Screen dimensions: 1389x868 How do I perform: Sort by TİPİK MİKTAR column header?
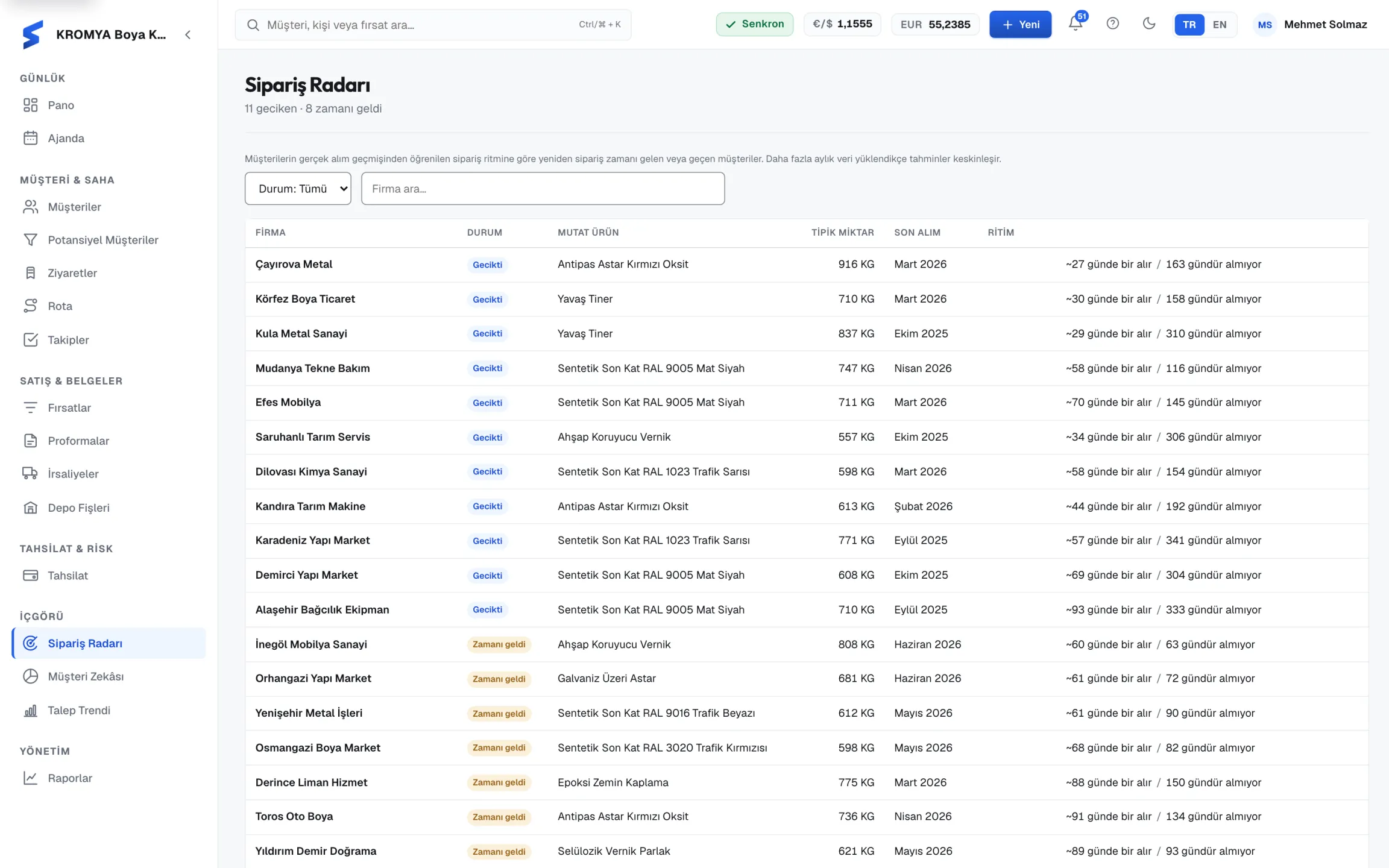pos(842,233)
